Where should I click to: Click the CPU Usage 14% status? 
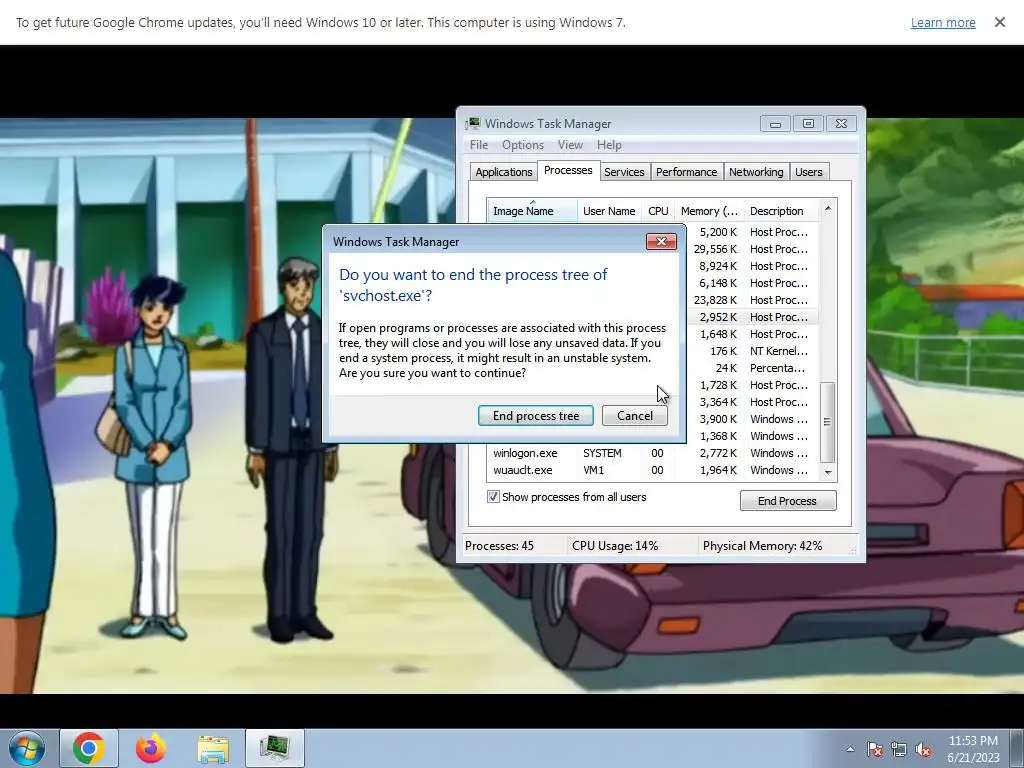click(615, 546)
